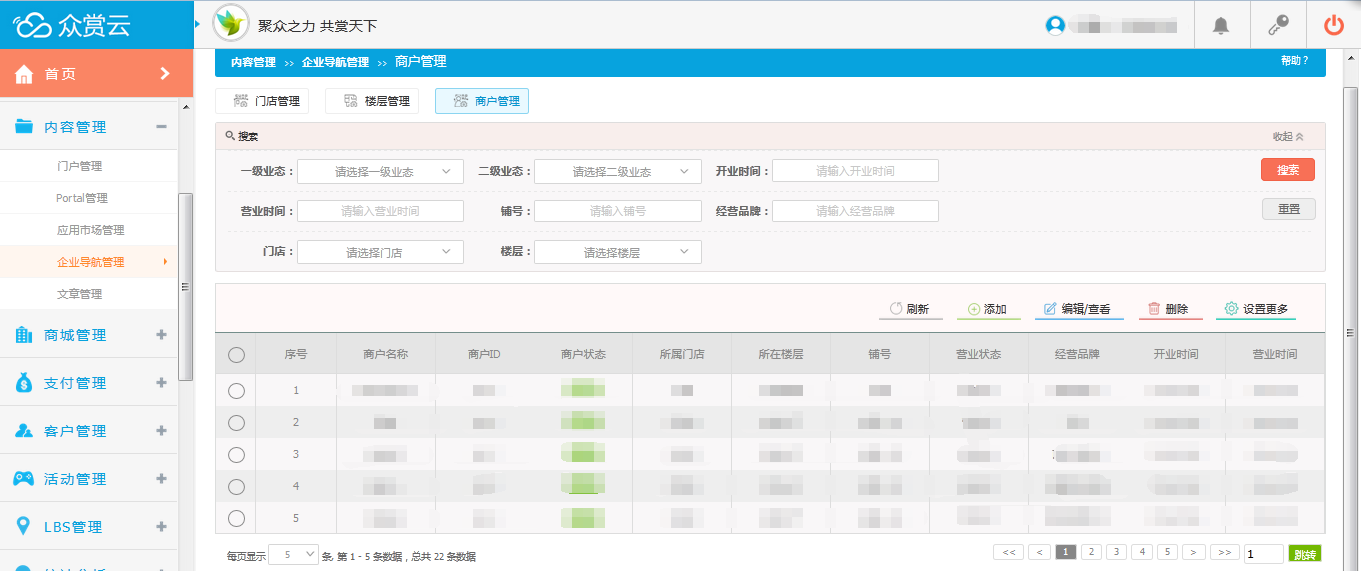Click the 删除 trash icon
This screenshot has width=1361, height=571.
pyautogui.click(x=1154, y=309)
